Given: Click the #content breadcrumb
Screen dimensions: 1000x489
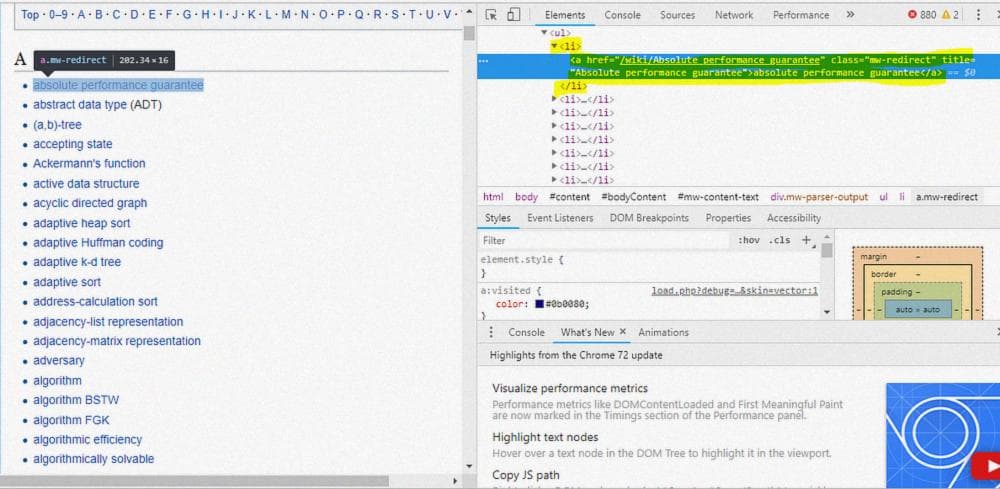Looking at the screenshot, I should point(570,197).
